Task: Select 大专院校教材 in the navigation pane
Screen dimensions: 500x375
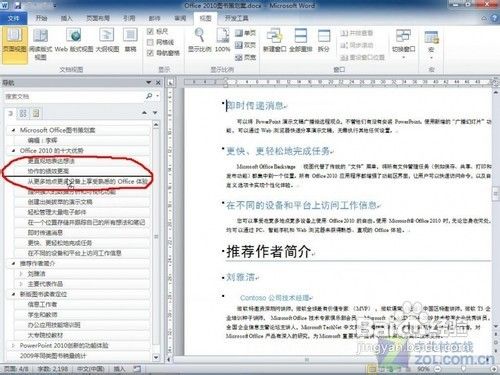Action: [x=45, y=335]
